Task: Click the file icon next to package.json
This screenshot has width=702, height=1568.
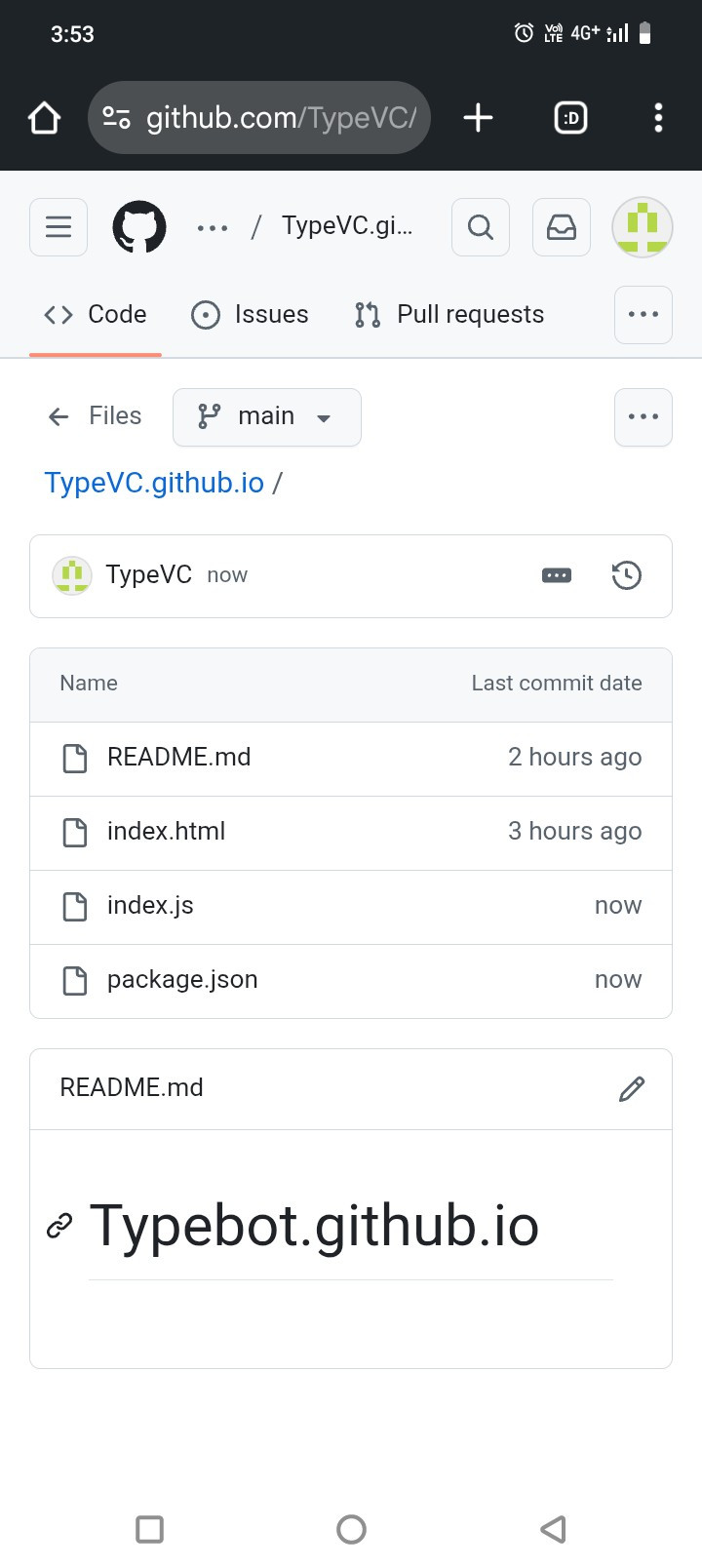Action: tap(75, 980)
